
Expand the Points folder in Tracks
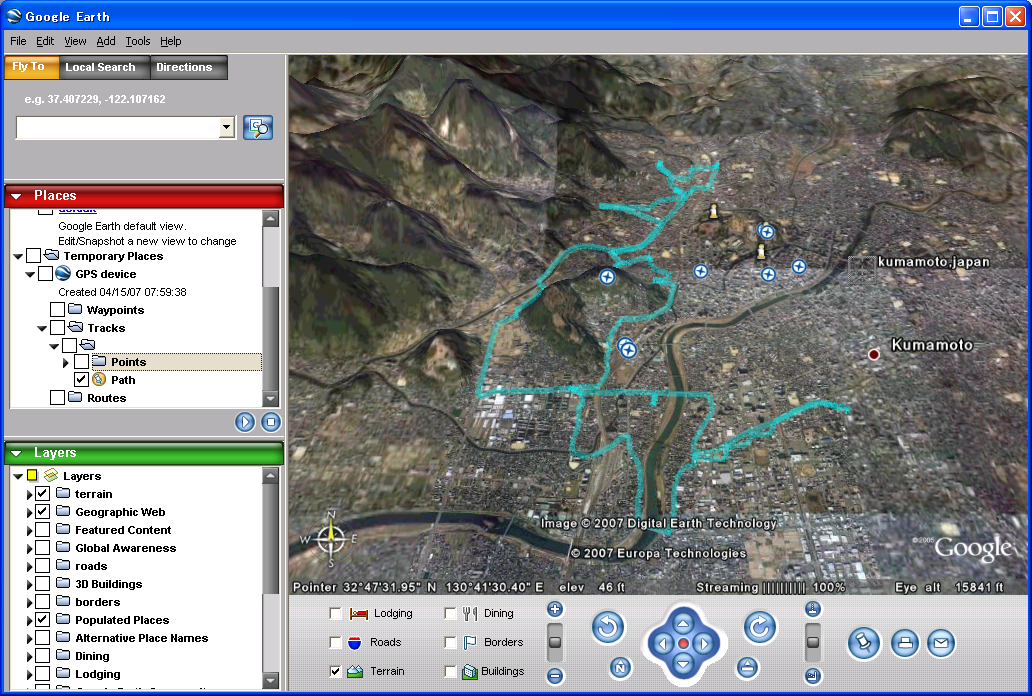(x=66, y=362)
